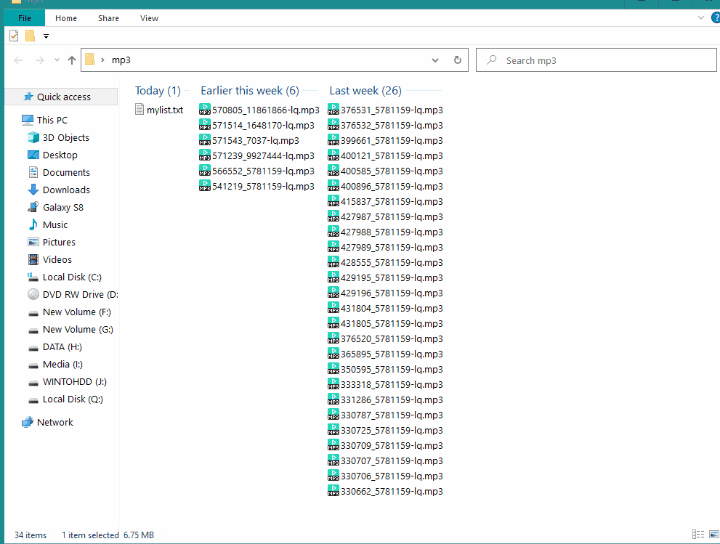Open the address bar history dropdown
Viewport: 720px width, 544px height.
tap(435, 60)
